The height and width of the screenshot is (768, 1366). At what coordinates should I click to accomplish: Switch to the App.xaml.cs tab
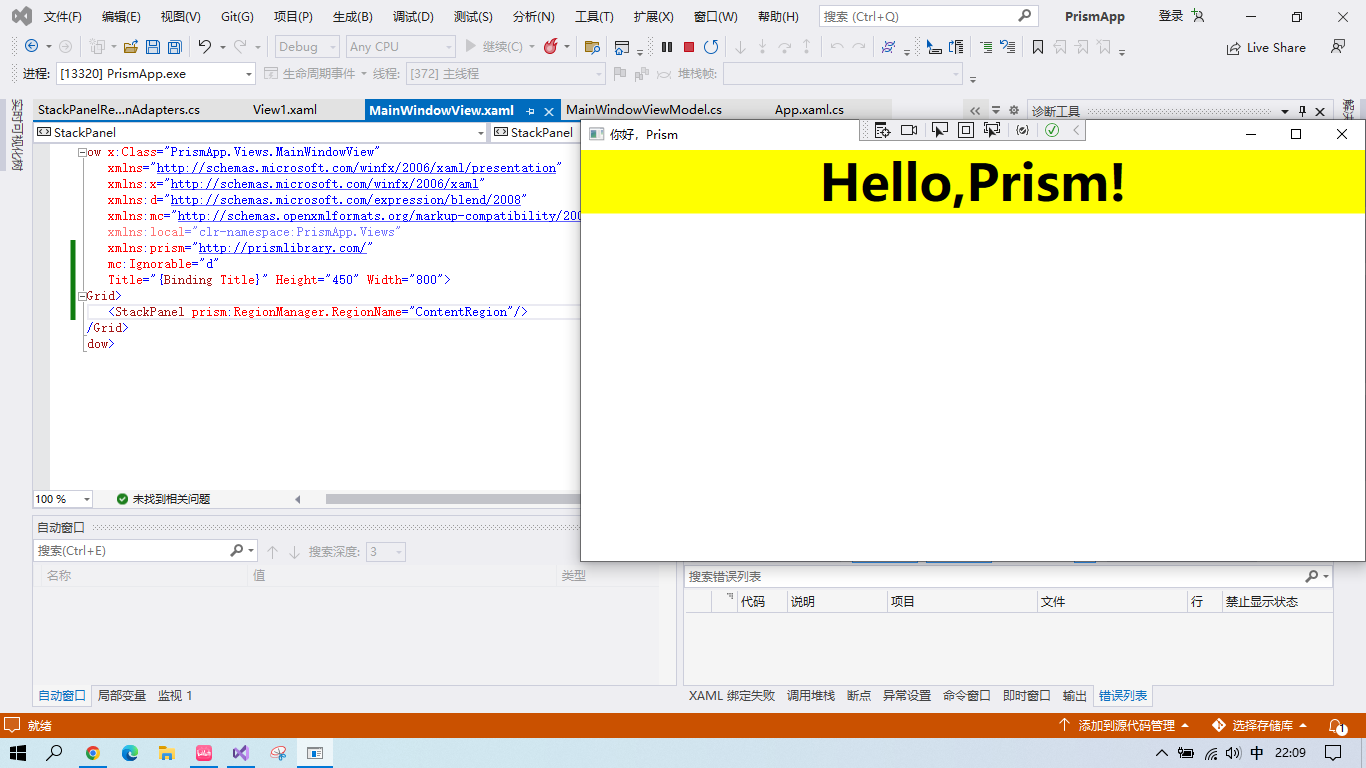pos(809,110)
